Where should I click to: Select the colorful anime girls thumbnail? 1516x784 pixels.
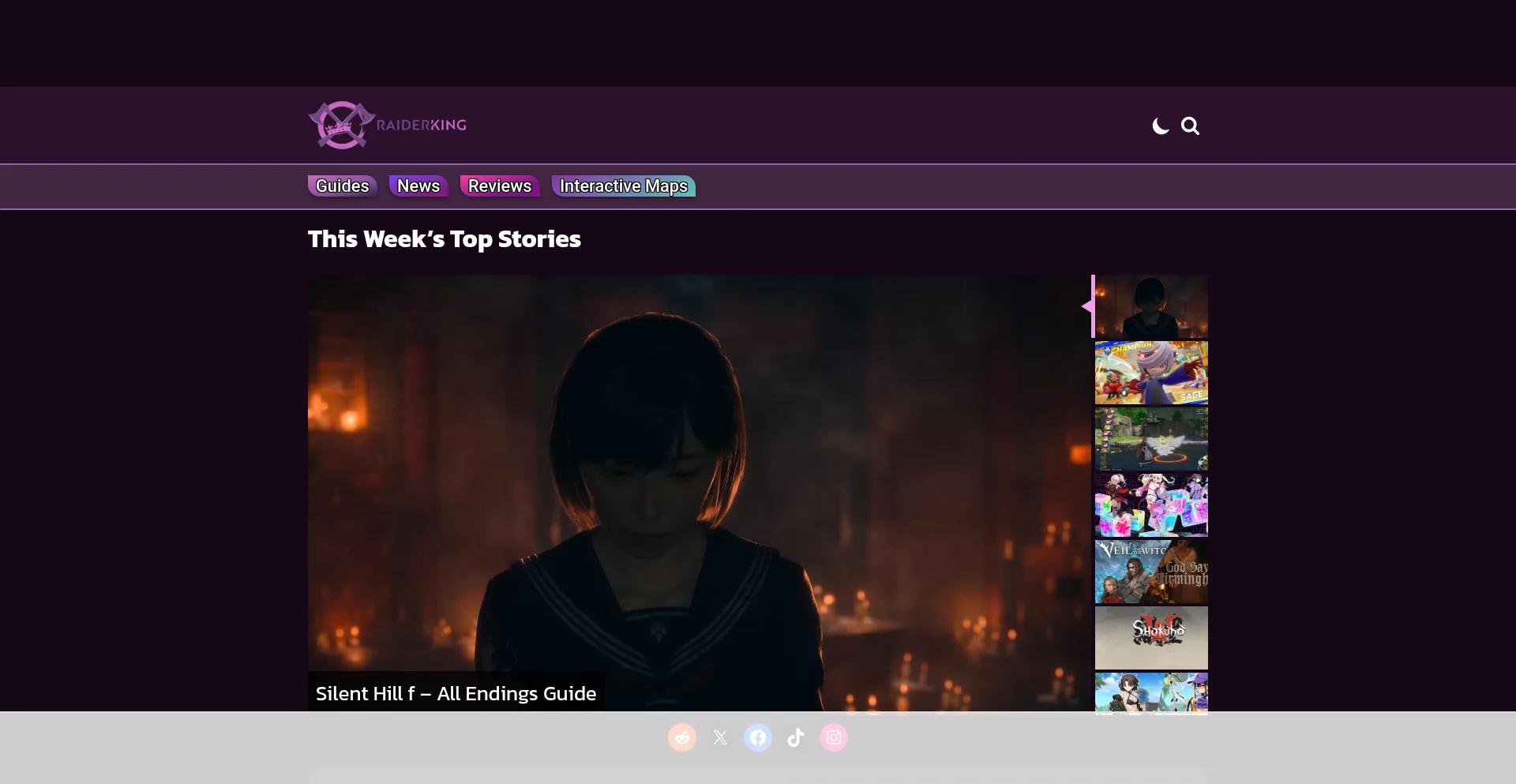(1151, 505)
